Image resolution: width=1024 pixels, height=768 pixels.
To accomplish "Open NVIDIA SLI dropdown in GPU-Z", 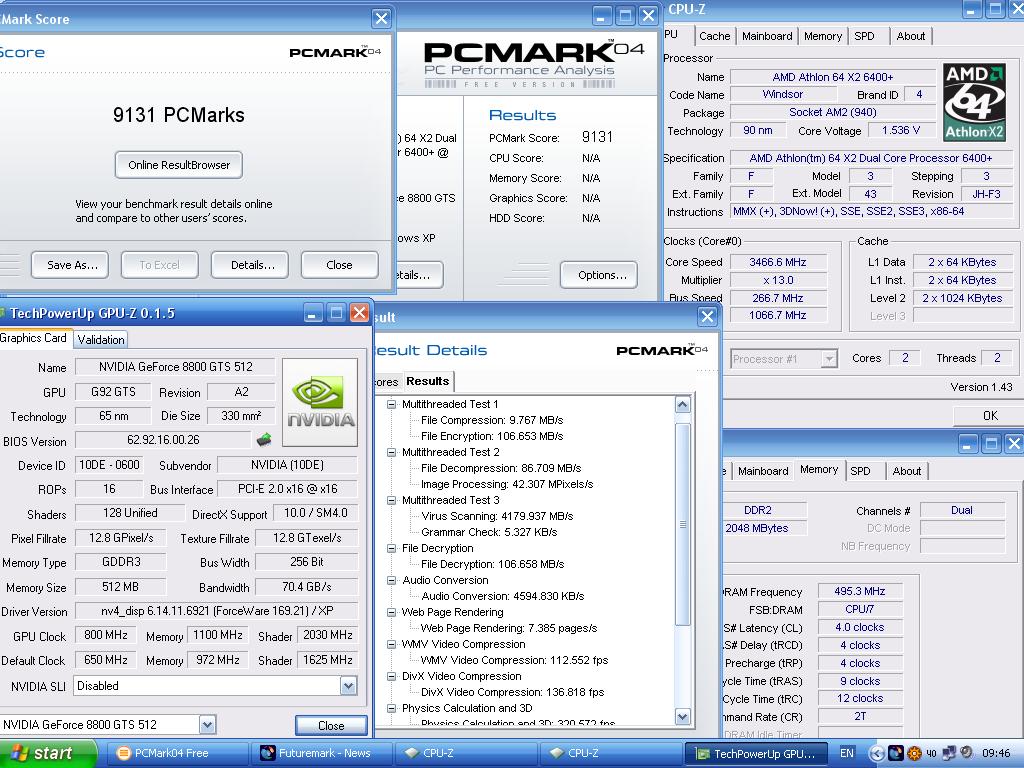I will (x=348, y=686).
